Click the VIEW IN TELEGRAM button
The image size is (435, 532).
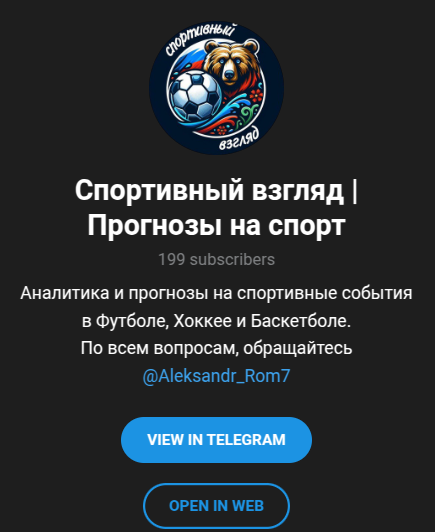coord(216,440)
